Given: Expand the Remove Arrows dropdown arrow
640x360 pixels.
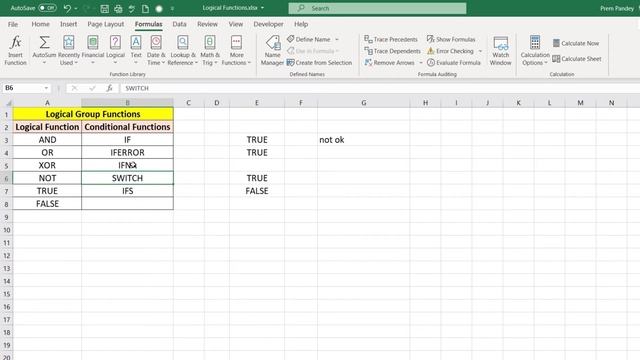Looking at the screenshot, I should click(421, 63).
